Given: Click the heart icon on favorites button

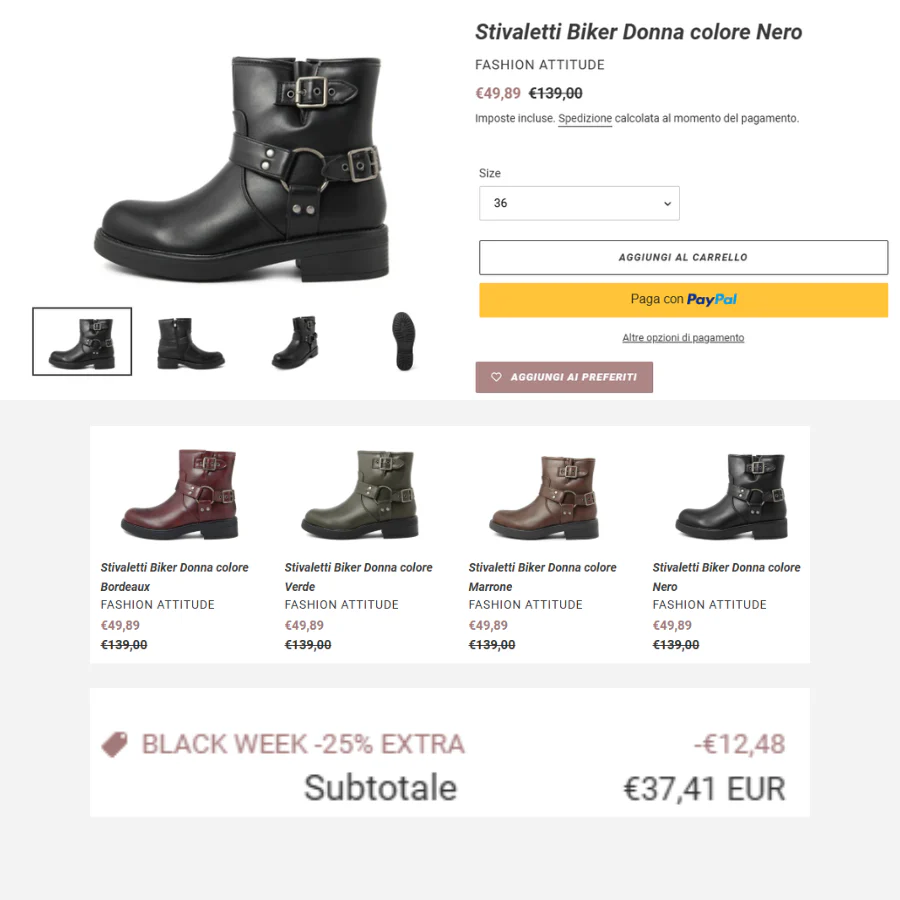Looking at the screenshot, I should 496,377.
